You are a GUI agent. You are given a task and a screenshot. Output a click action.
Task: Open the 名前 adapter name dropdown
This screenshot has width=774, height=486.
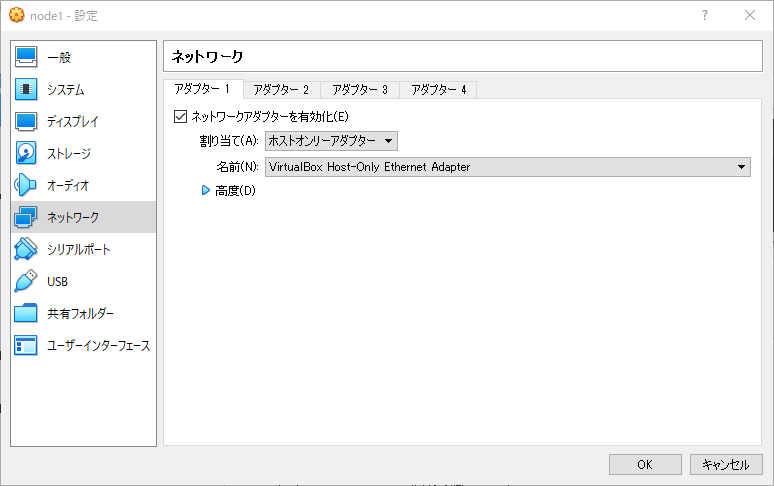508,167
